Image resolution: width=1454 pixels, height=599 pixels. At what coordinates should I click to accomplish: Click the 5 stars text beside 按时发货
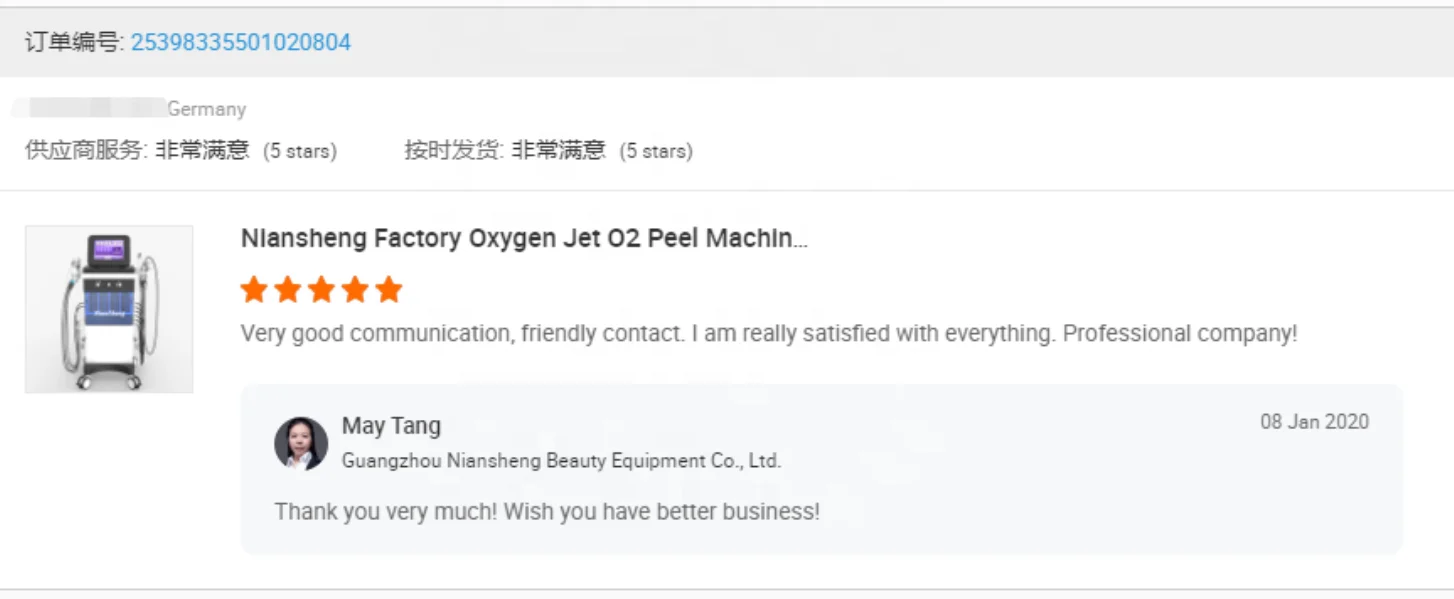[x=656, y=152]
